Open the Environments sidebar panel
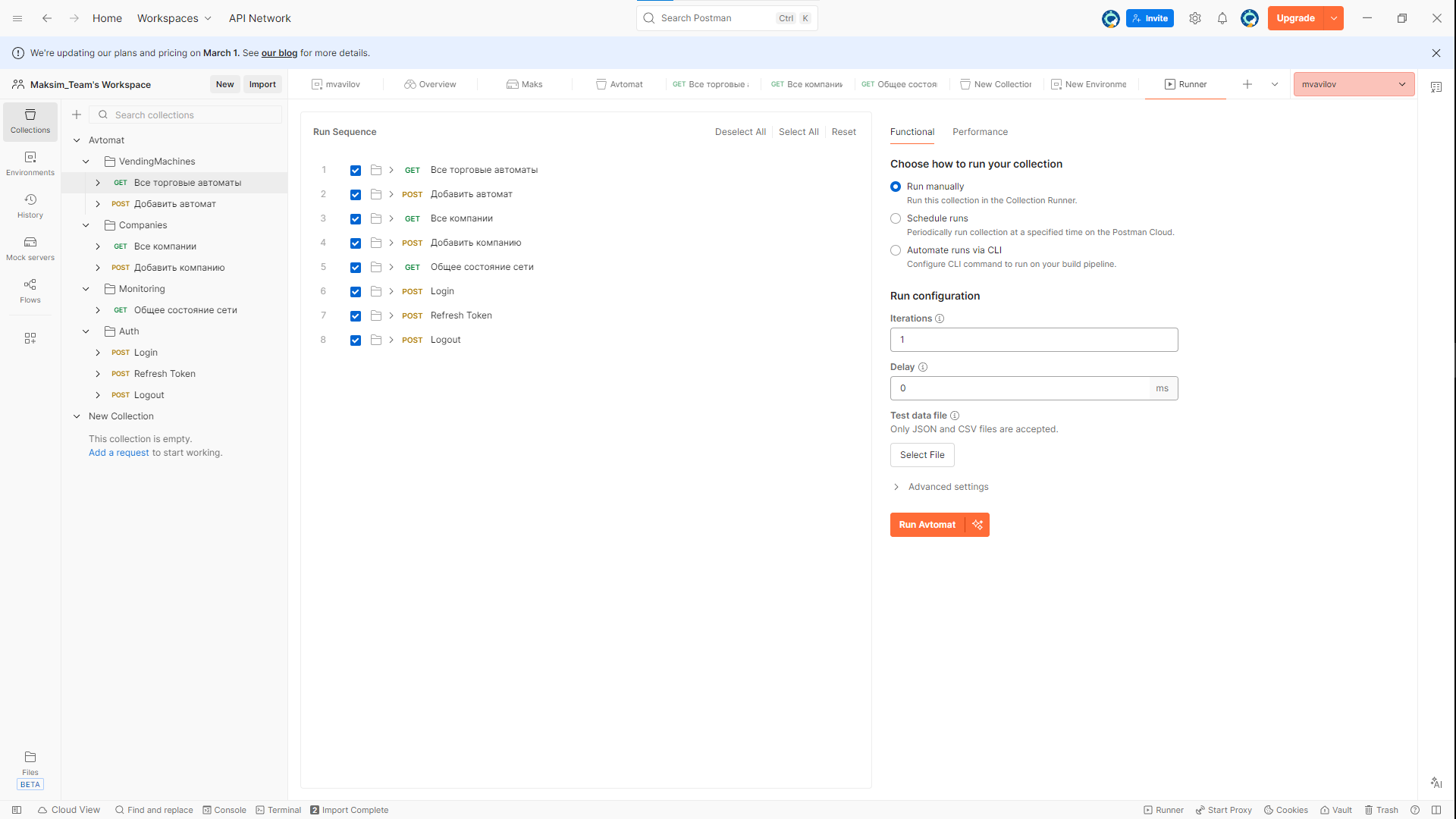 click(30, 163)
